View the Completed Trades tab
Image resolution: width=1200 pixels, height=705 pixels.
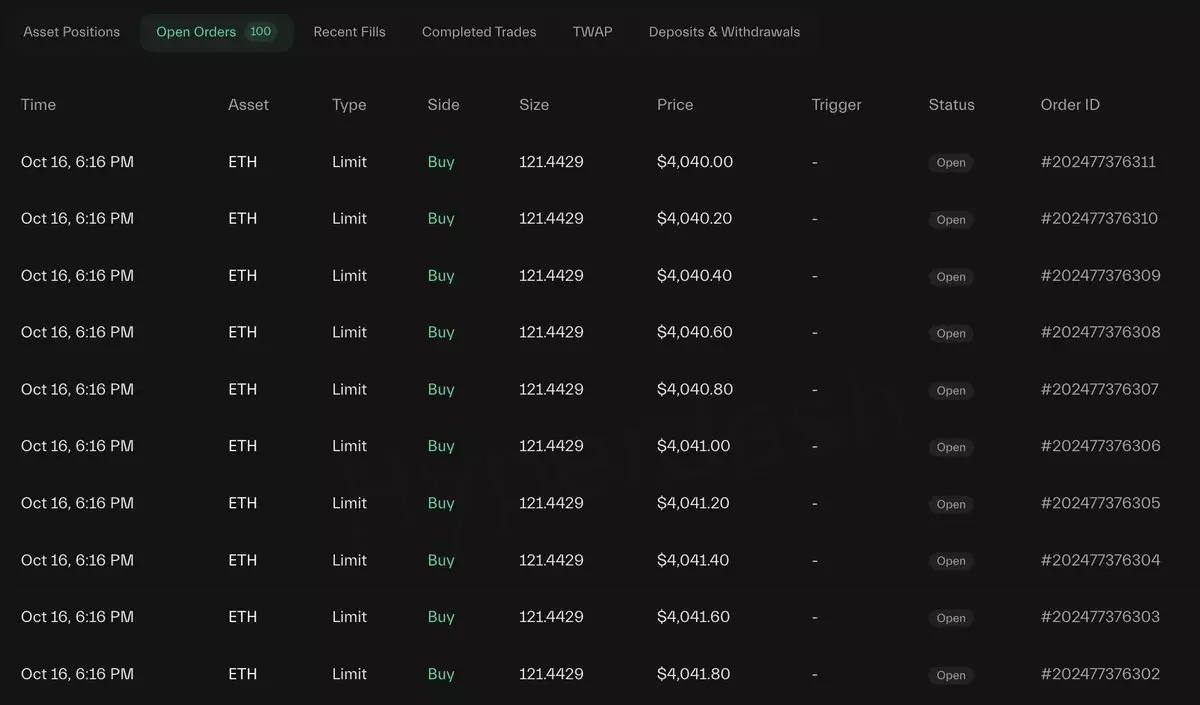tap(479, 32)
